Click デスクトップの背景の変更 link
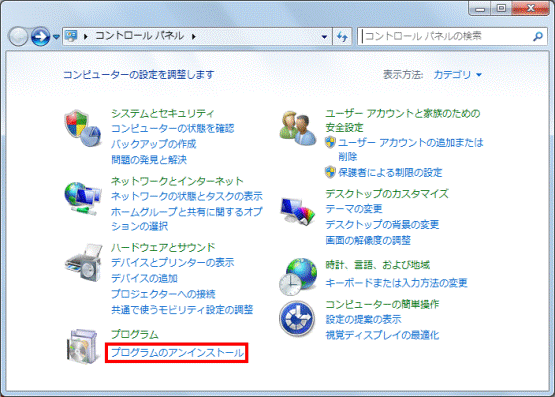This screenshot has width=555, height=397. [382, 224]
